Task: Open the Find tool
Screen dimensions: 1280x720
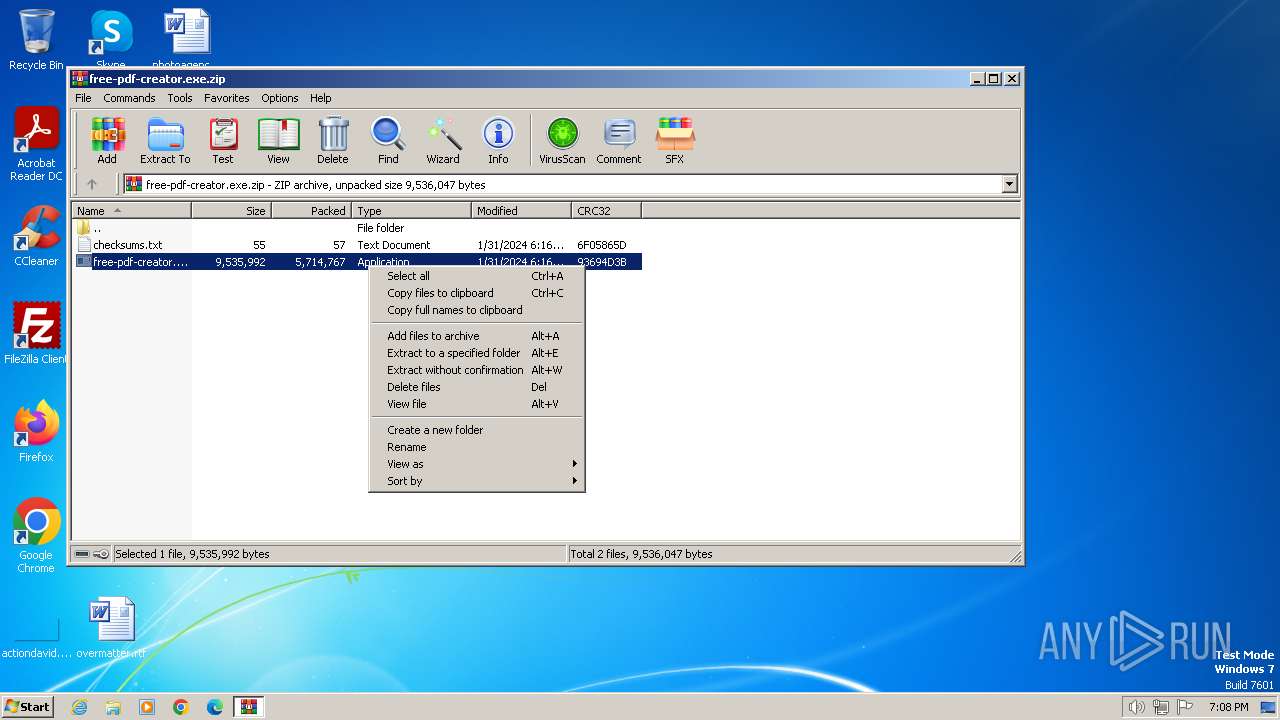Action: click(388, 140)
